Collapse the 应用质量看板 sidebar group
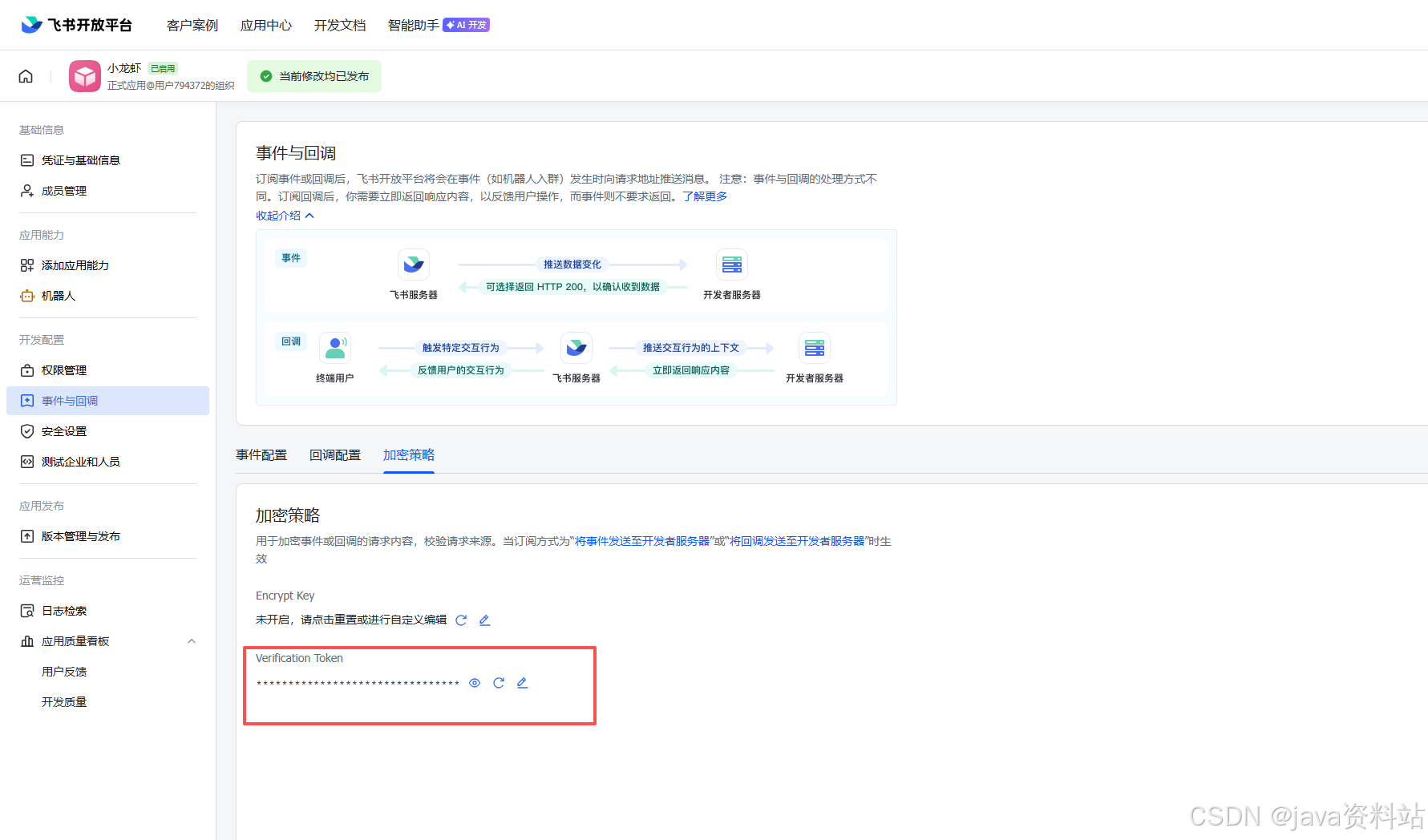This screenshot has height=840, width=1428. [x=192, y=640]
